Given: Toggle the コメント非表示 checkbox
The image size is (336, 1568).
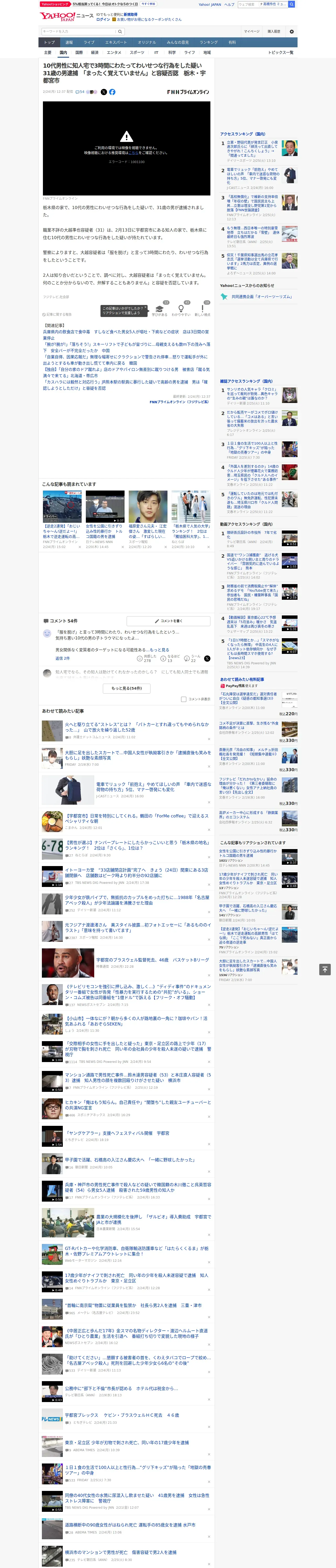Looking at the screenshot, I should 183,699.
